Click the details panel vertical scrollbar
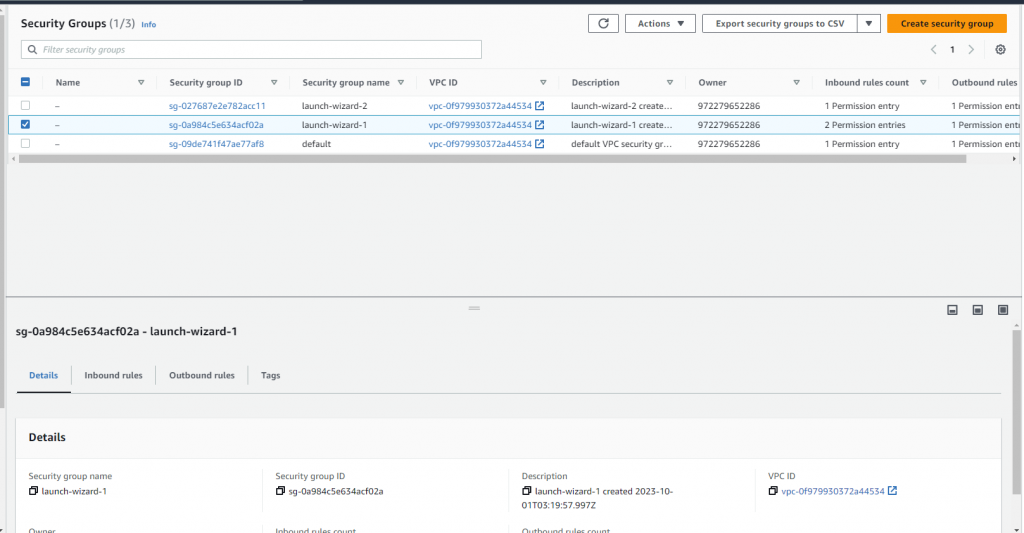 click(1016, 412)
